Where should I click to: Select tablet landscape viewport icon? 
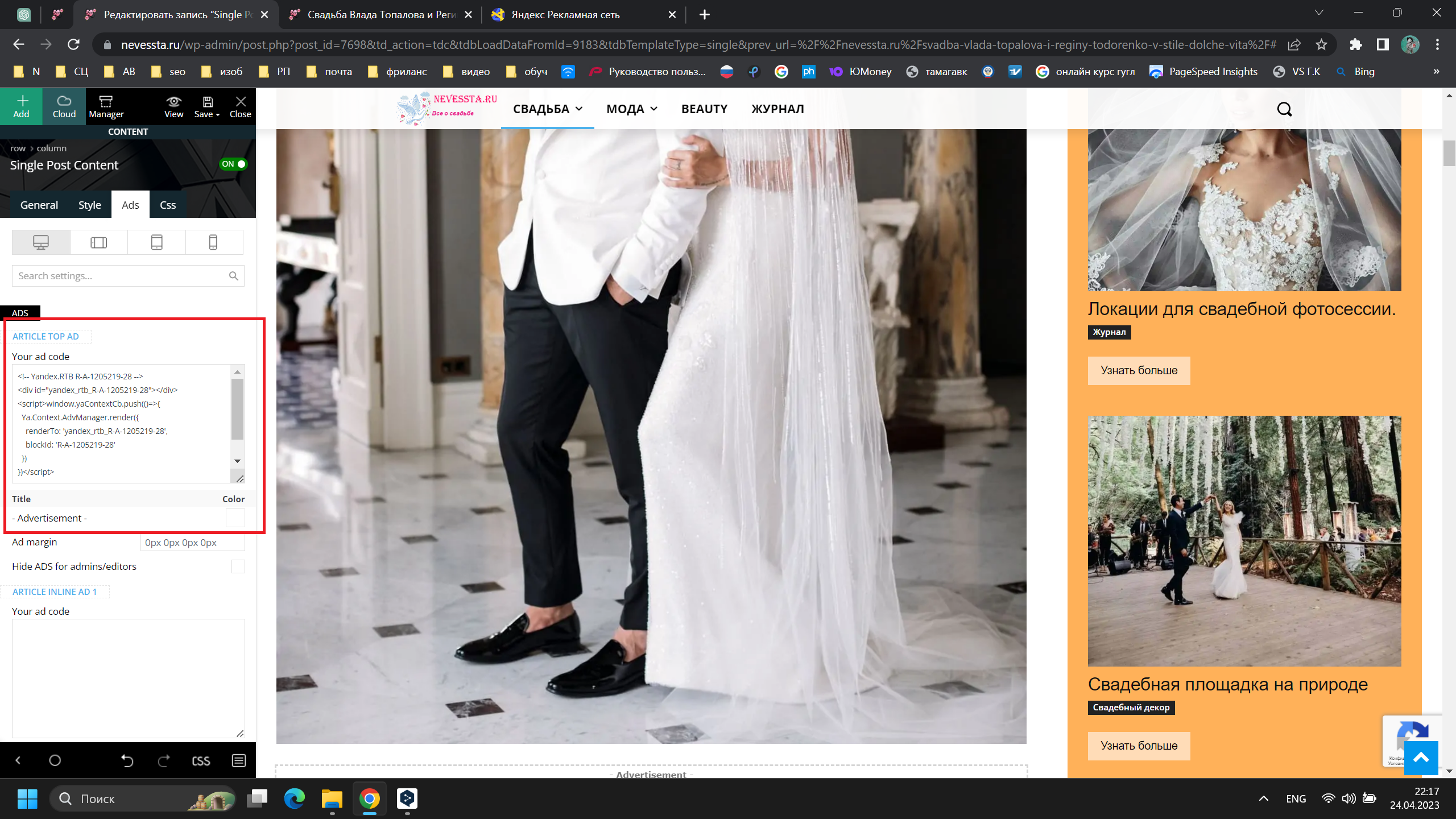click(x=99, y=242)
